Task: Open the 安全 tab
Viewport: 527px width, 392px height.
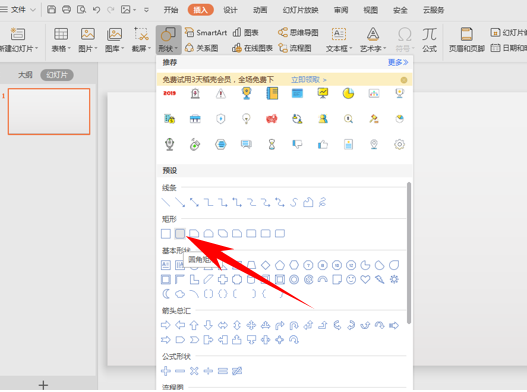Action: [400, 10]
